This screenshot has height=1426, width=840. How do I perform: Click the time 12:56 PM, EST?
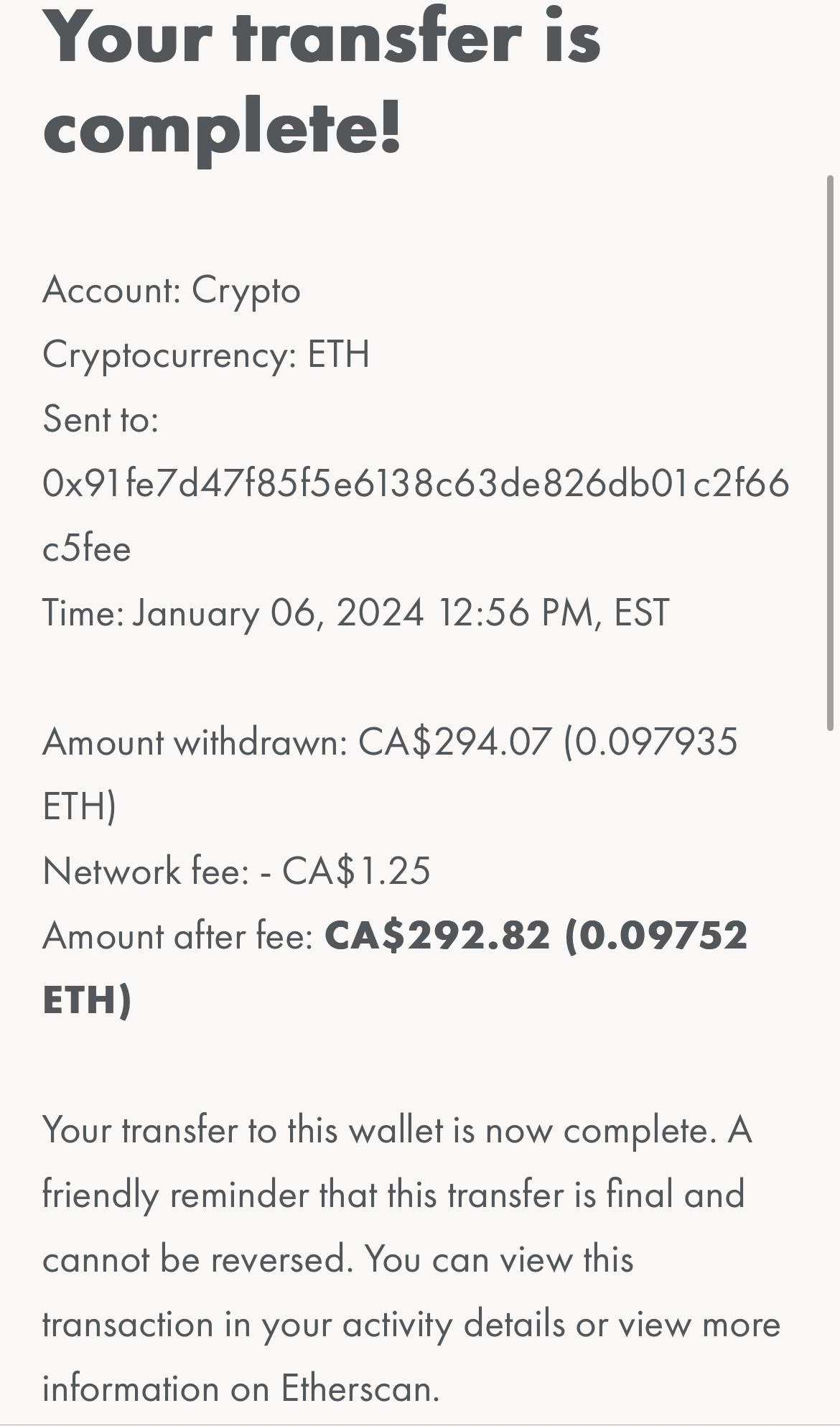click(x=553, y=613)
